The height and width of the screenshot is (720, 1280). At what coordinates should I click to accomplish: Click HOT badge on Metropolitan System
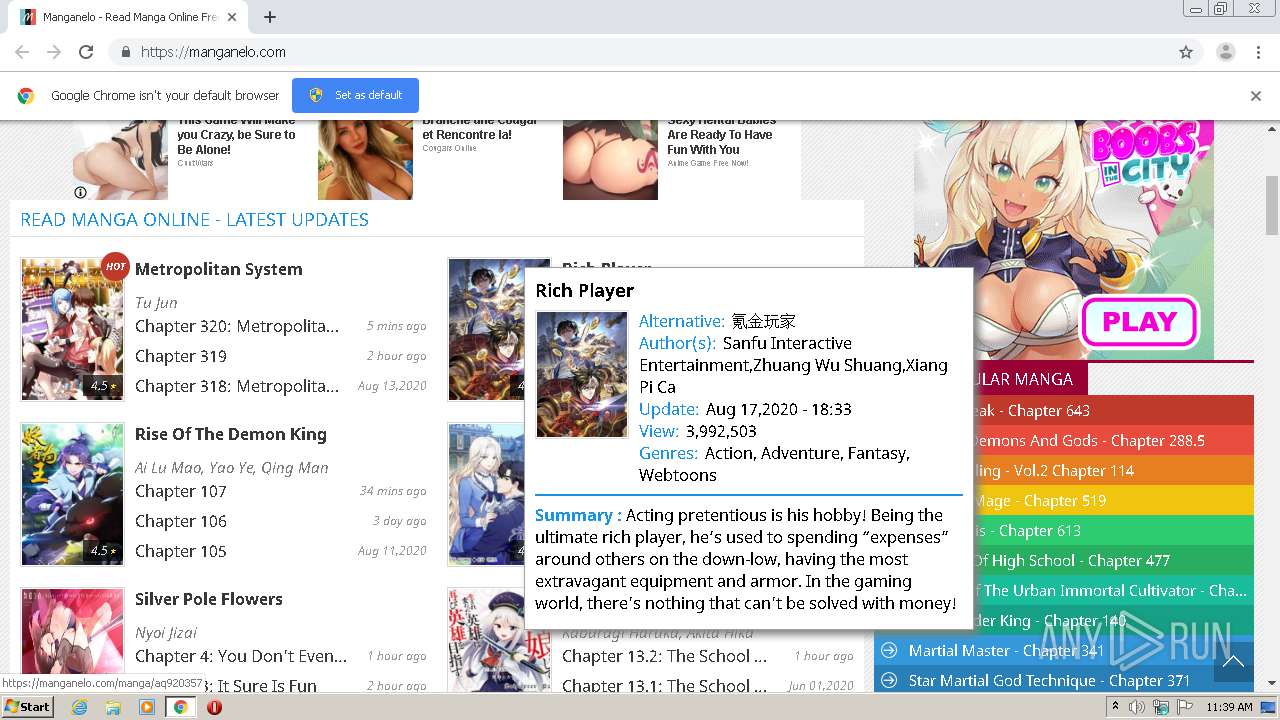(x=115, y=267)
